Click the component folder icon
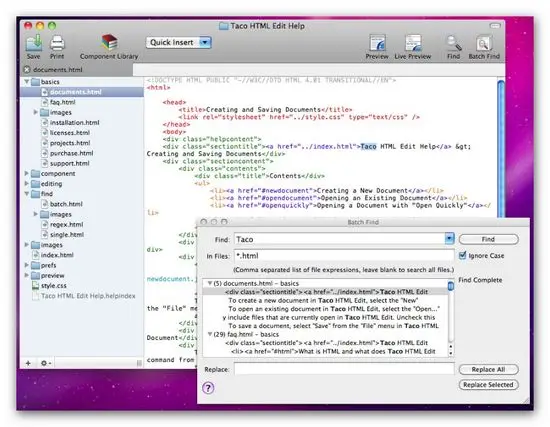Viewport: 550px width, 427px height. 35,174
